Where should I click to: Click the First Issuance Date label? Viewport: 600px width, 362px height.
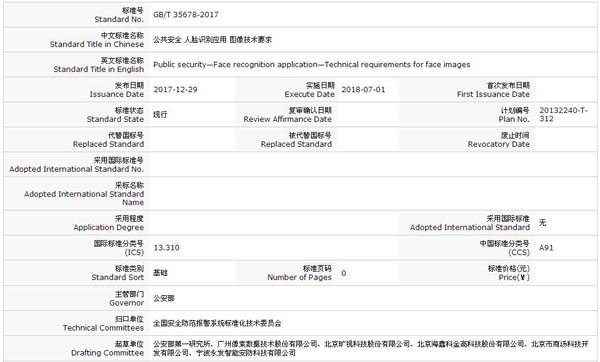pos(493,90)
